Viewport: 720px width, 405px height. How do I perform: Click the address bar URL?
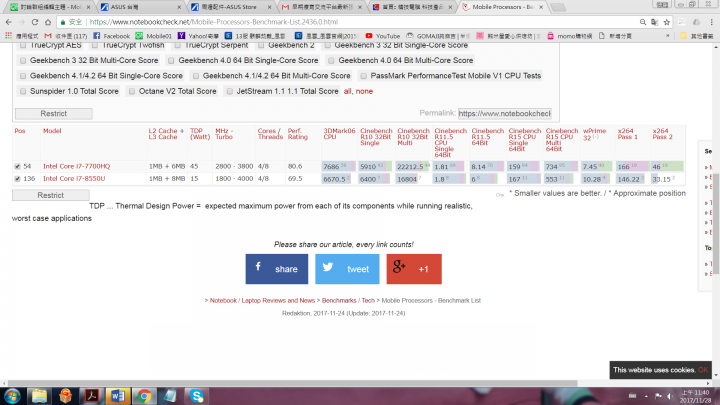pos(214,22)
